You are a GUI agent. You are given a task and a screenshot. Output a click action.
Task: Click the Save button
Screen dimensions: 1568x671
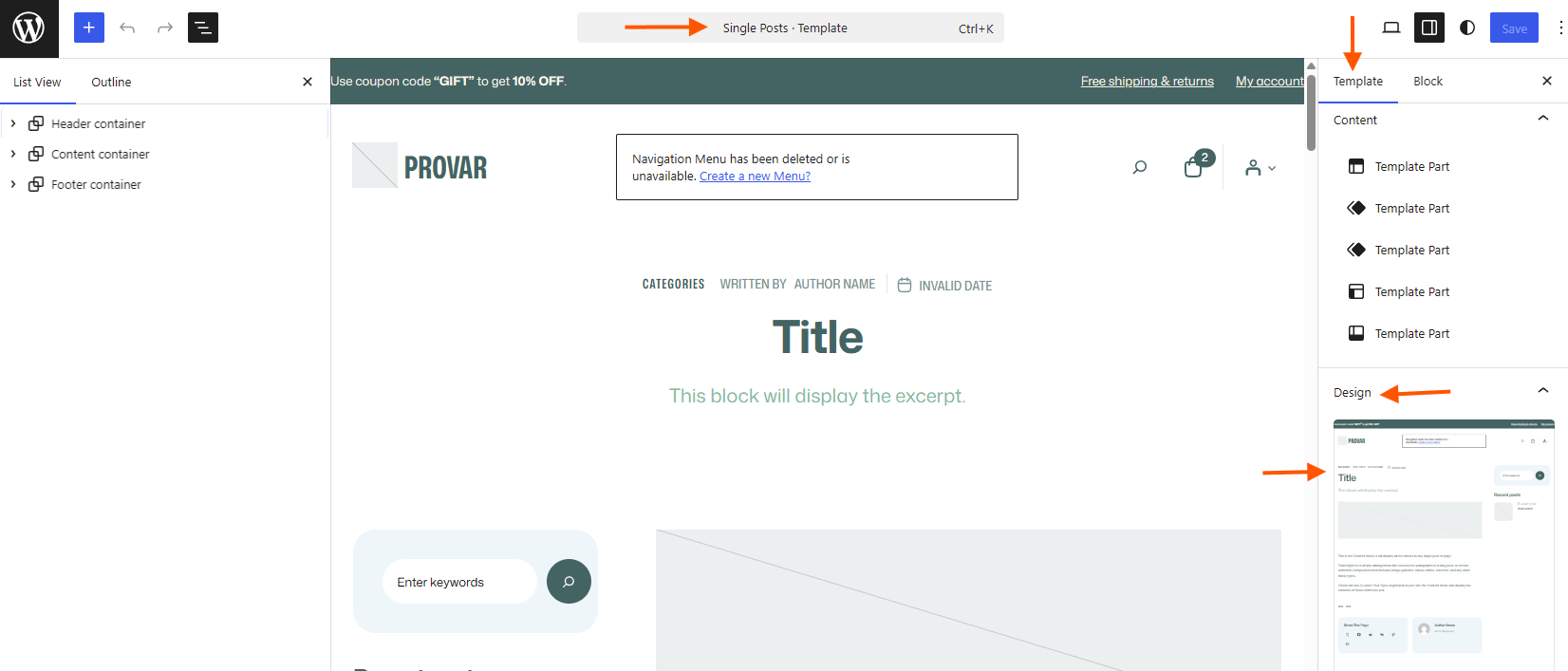(x=1514, y=28)
